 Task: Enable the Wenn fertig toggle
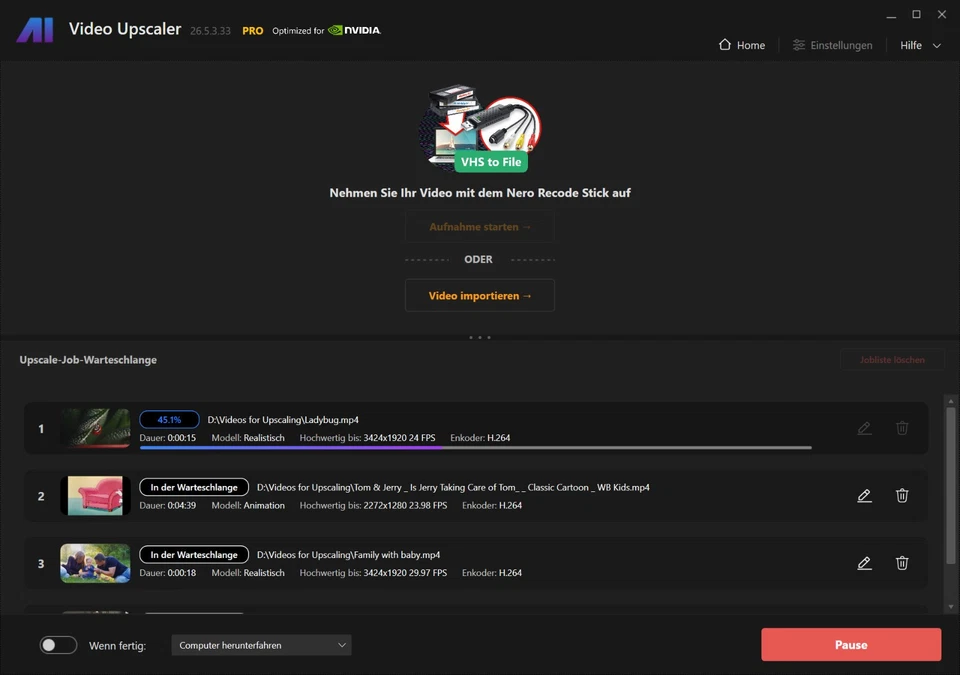[x=58, y=645]
